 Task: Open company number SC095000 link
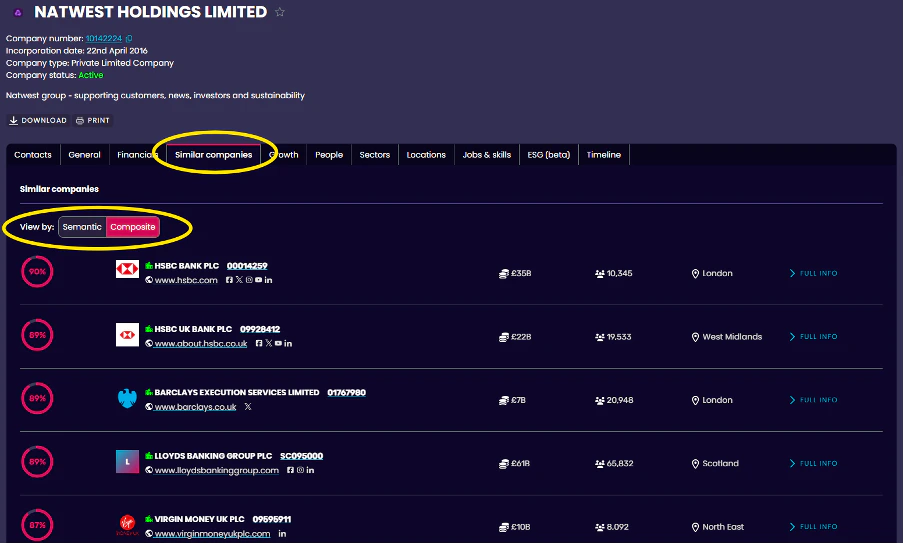pos(302,456)
